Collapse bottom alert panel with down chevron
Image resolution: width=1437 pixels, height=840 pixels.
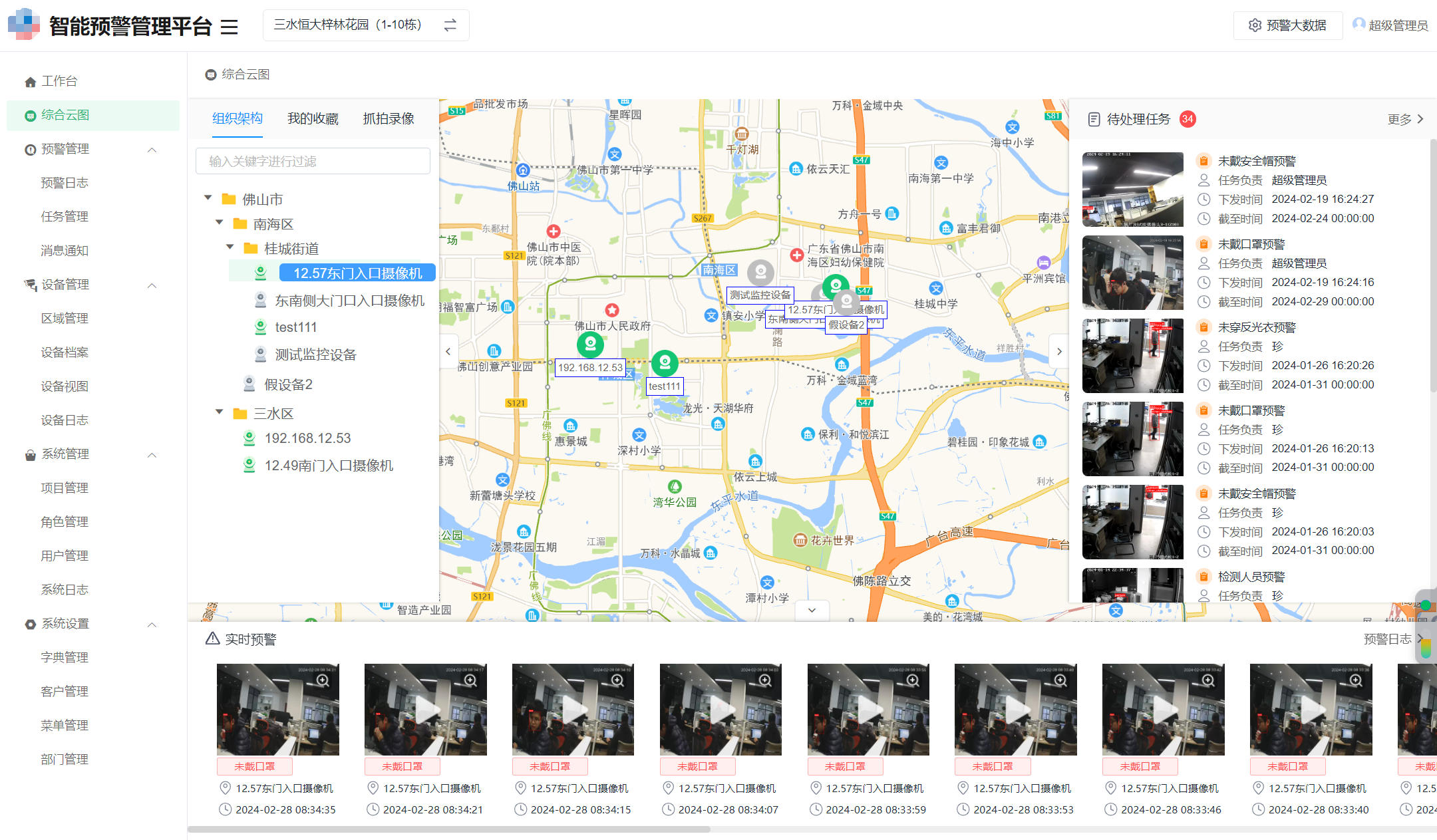(x=812, y=610)
